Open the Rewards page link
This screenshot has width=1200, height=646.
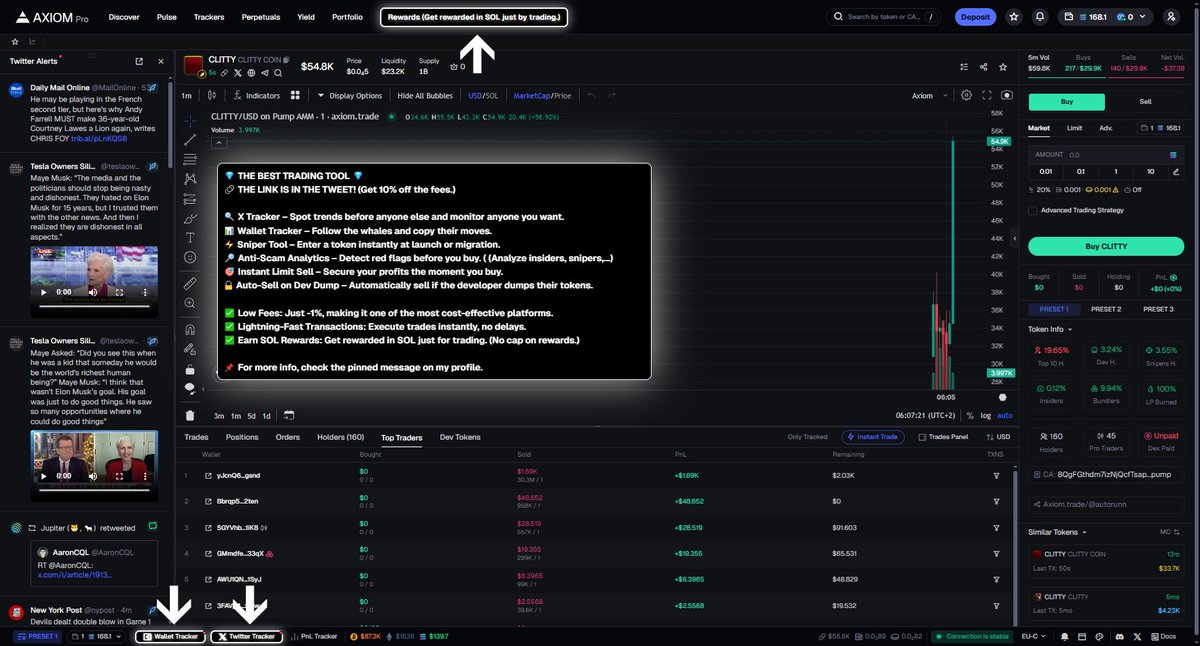click(x=474, y=17)
